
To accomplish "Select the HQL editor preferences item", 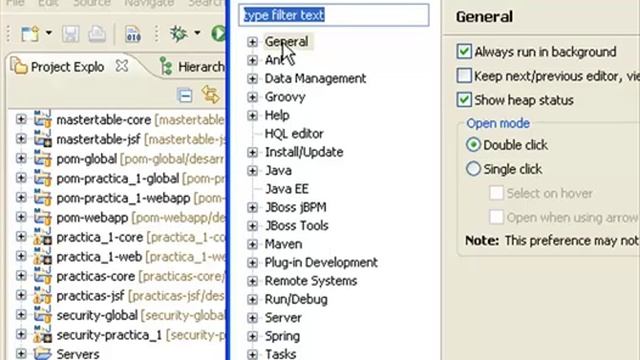I will [294, 133].
